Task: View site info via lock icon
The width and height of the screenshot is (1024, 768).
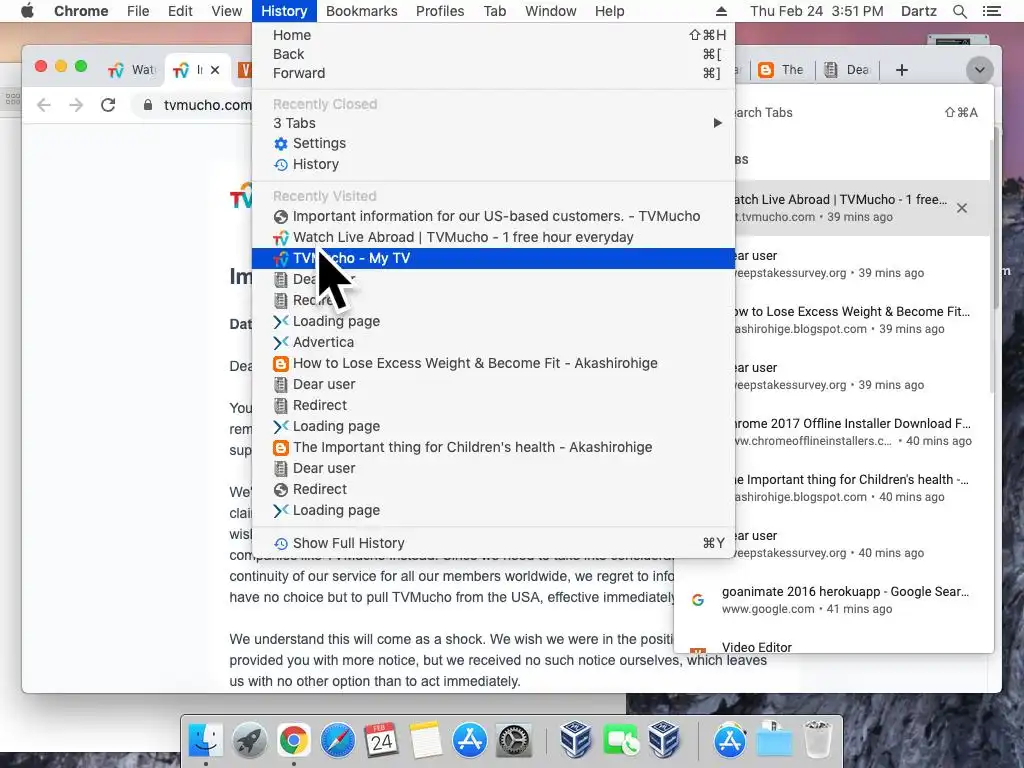Action: pyautogui.click(x=148, y=104)
